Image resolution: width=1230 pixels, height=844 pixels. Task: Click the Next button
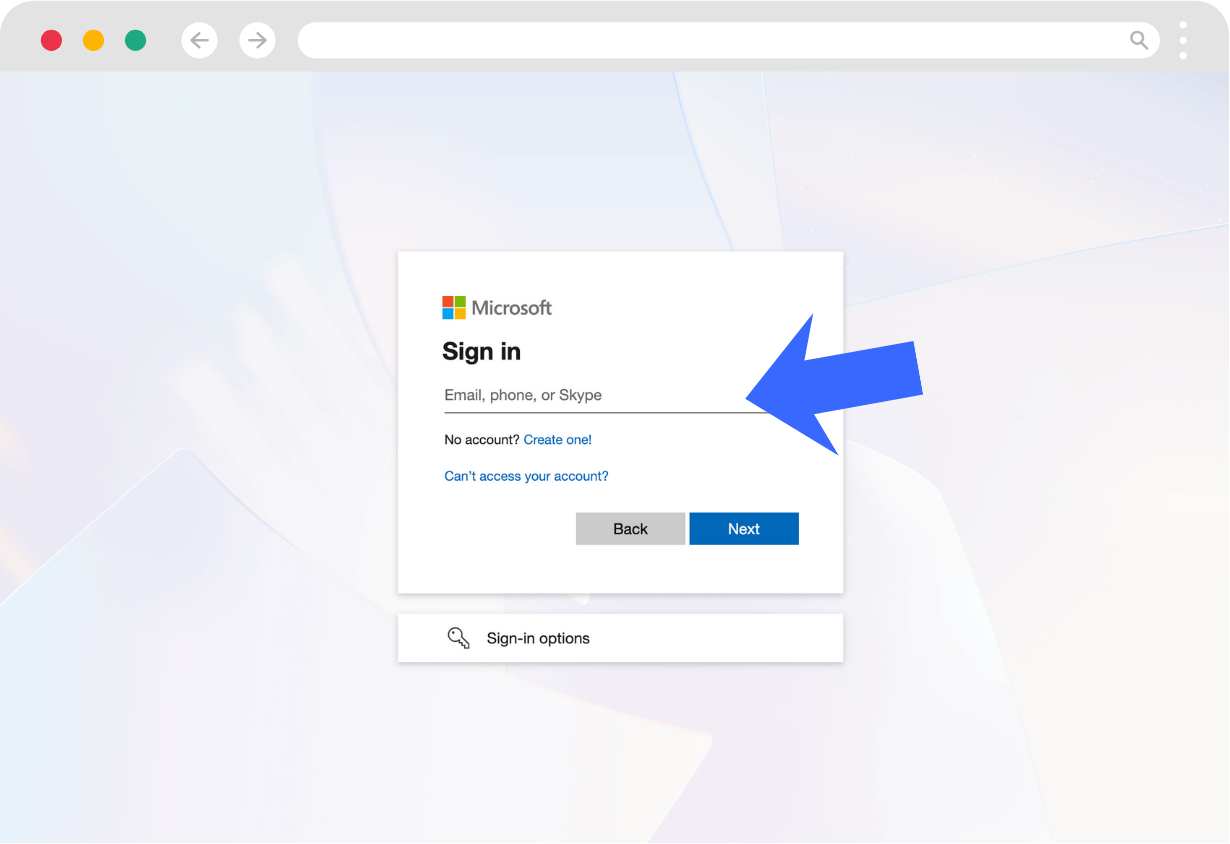click(x=744, y=529)
